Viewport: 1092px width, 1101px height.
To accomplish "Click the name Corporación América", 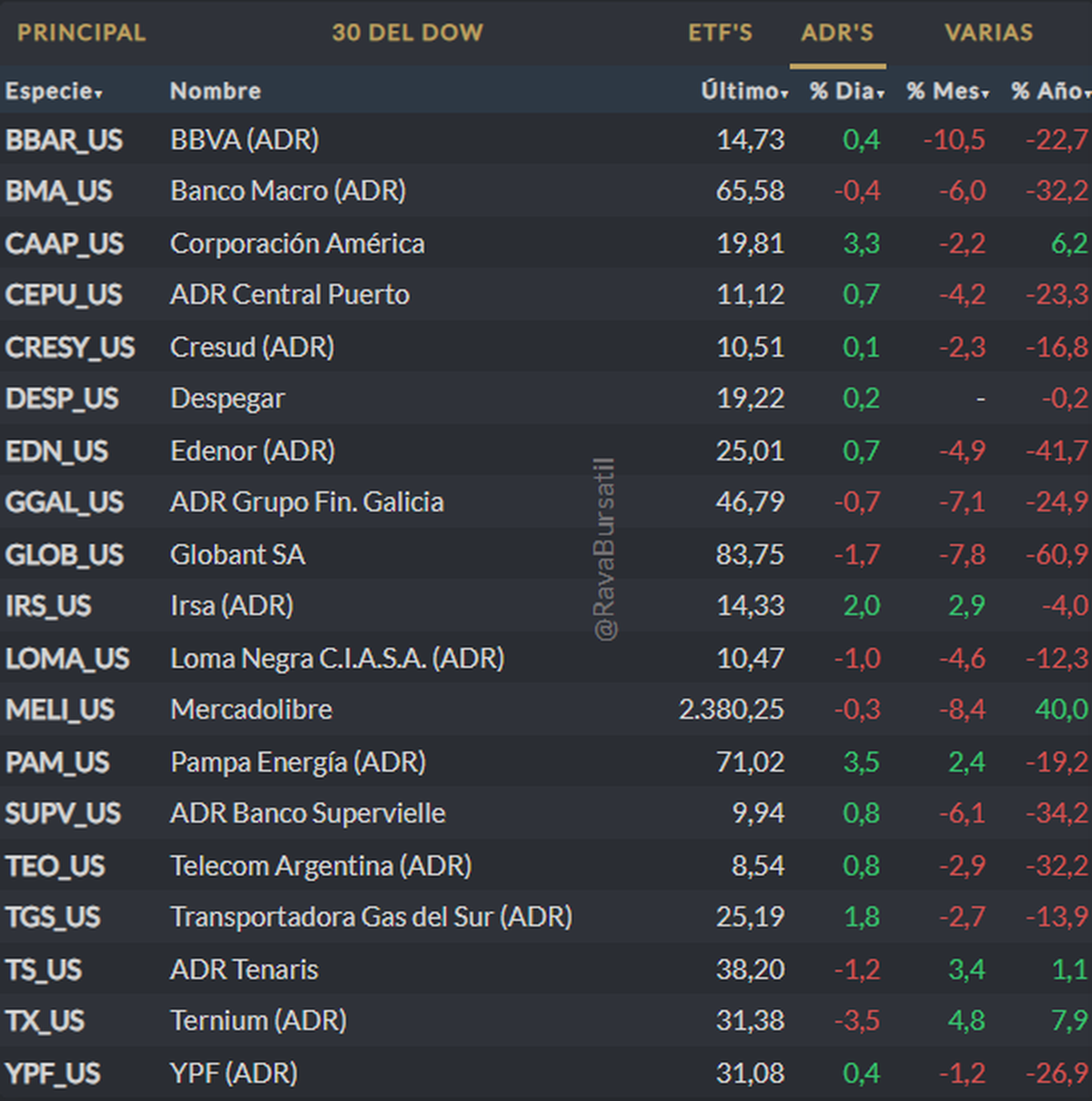I will point(298,244).
